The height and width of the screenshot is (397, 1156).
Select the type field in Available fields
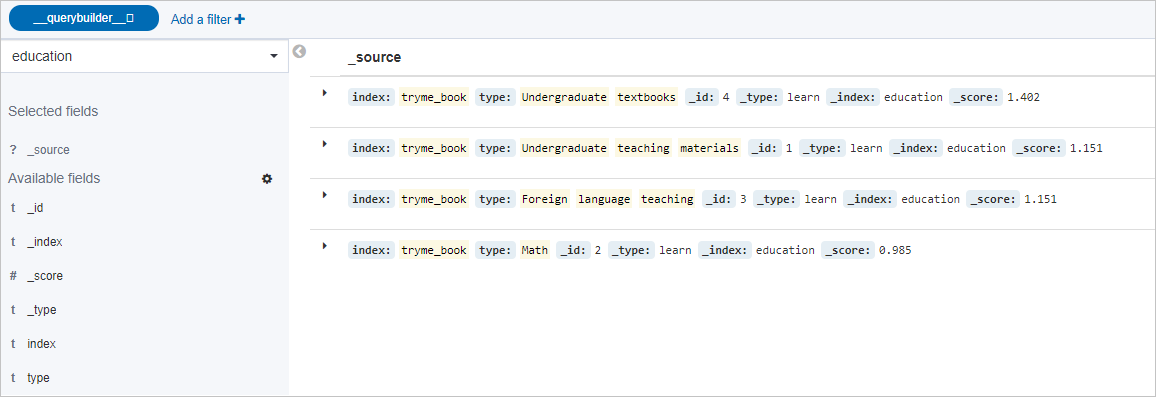[x=38, y=378]
